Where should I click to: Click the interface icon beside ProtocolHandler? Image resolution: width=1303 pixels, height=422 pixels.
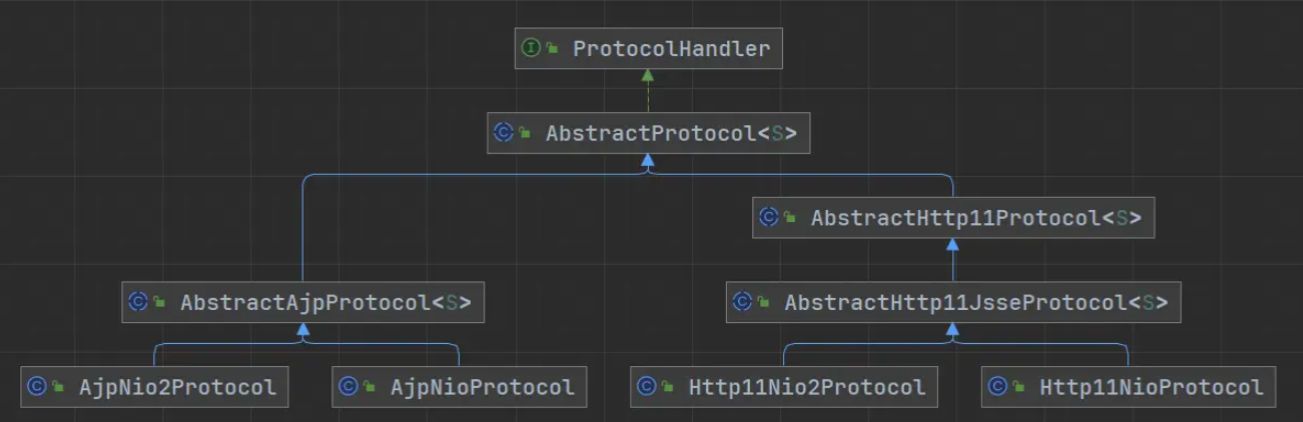point(531,49)
